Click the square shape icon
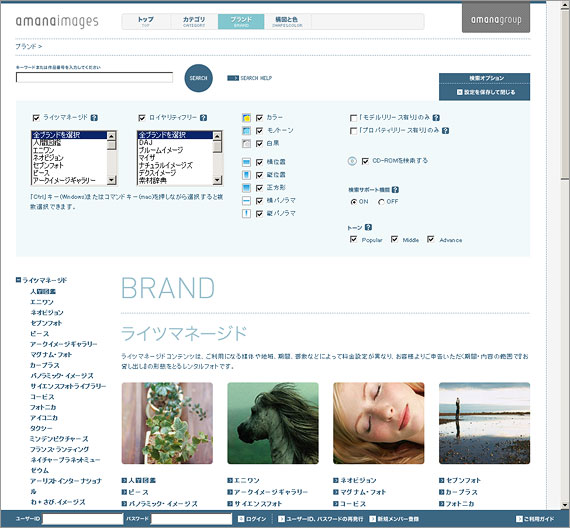This screenshot has height=528, width=570. (x=246, y=188)
